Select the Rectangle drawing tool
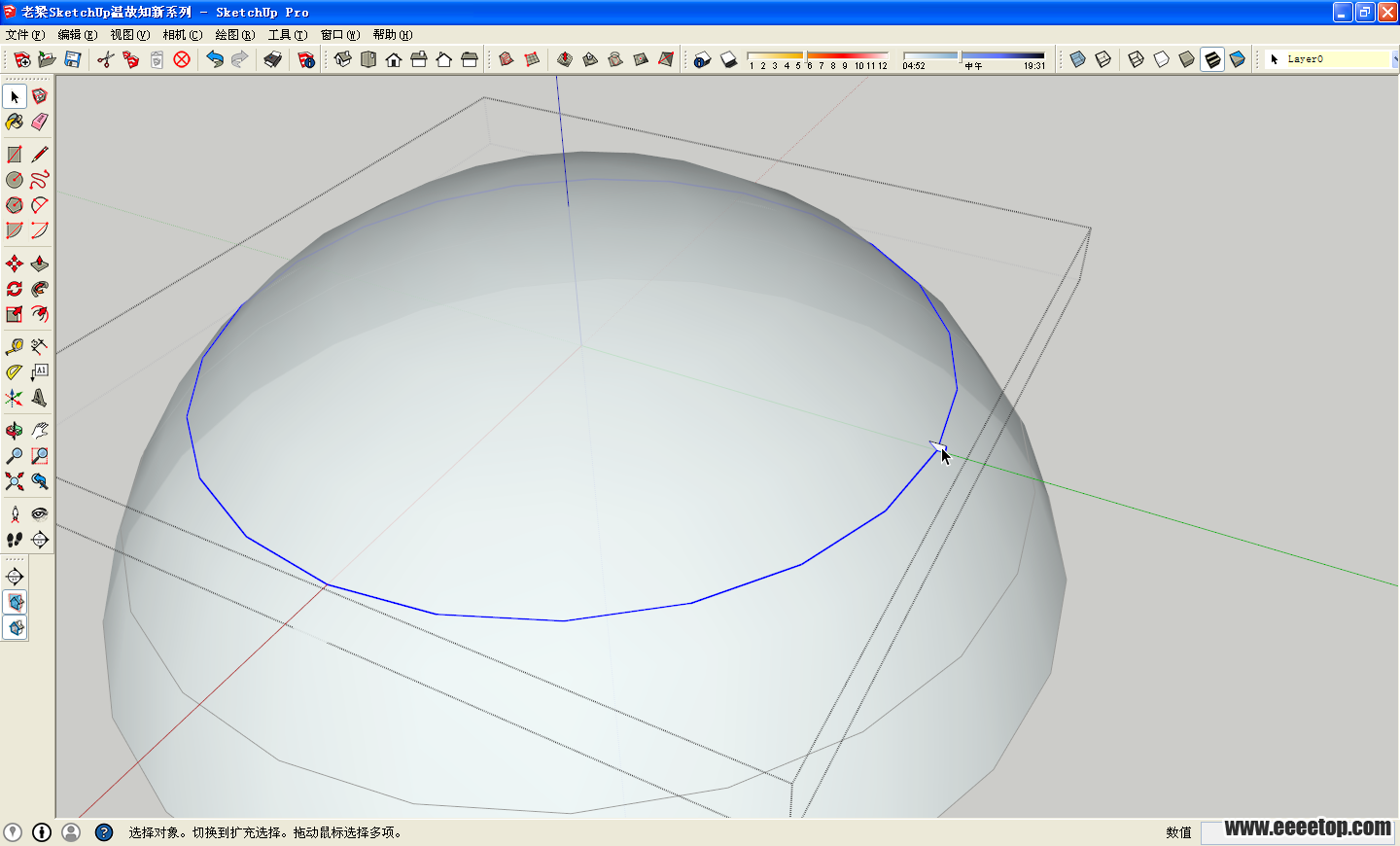 coord(15,155)
